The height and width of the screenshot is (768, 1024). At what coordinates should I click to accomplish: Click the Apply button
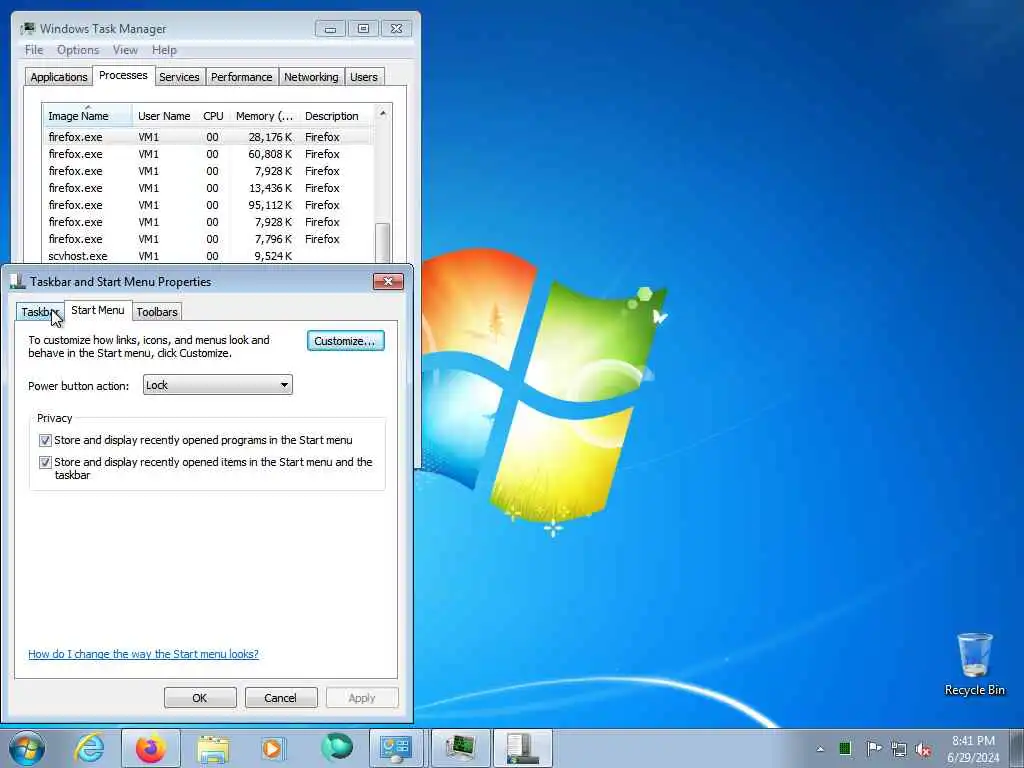[362, 697]
